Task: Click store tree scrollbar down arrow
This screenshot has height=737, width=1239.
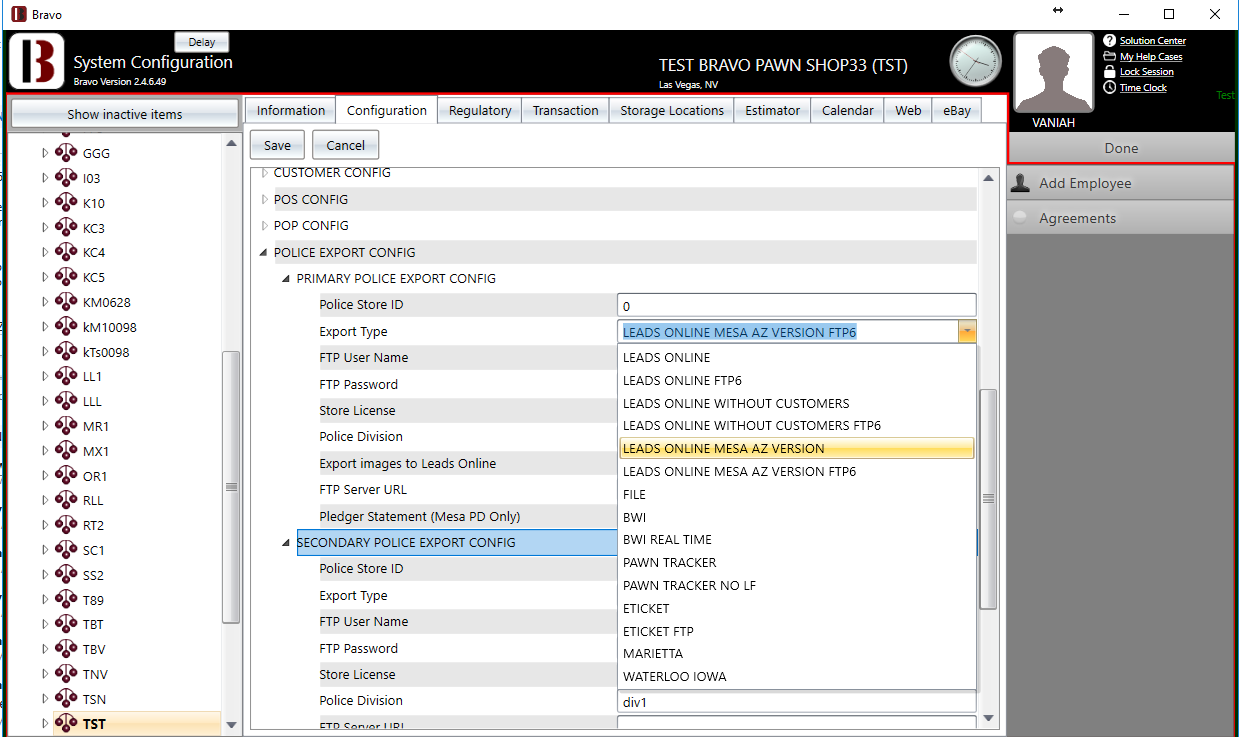Action: point(231,725)
